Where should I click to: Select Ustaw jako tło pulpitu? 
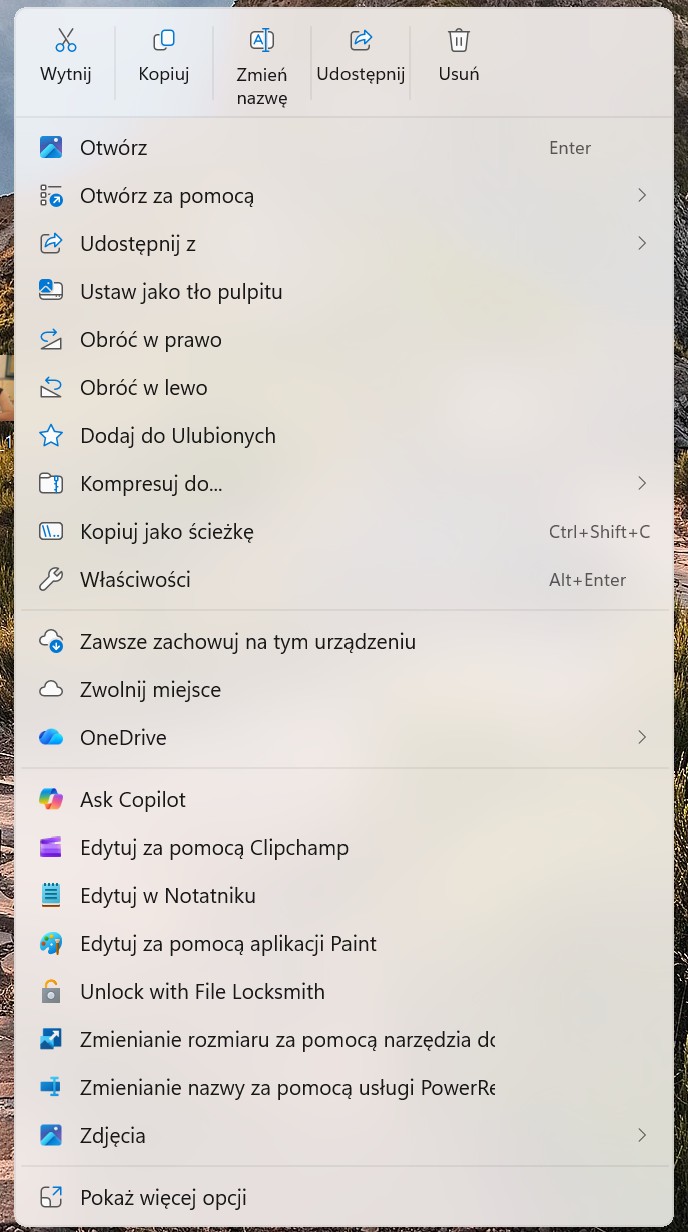pos(181,292)
